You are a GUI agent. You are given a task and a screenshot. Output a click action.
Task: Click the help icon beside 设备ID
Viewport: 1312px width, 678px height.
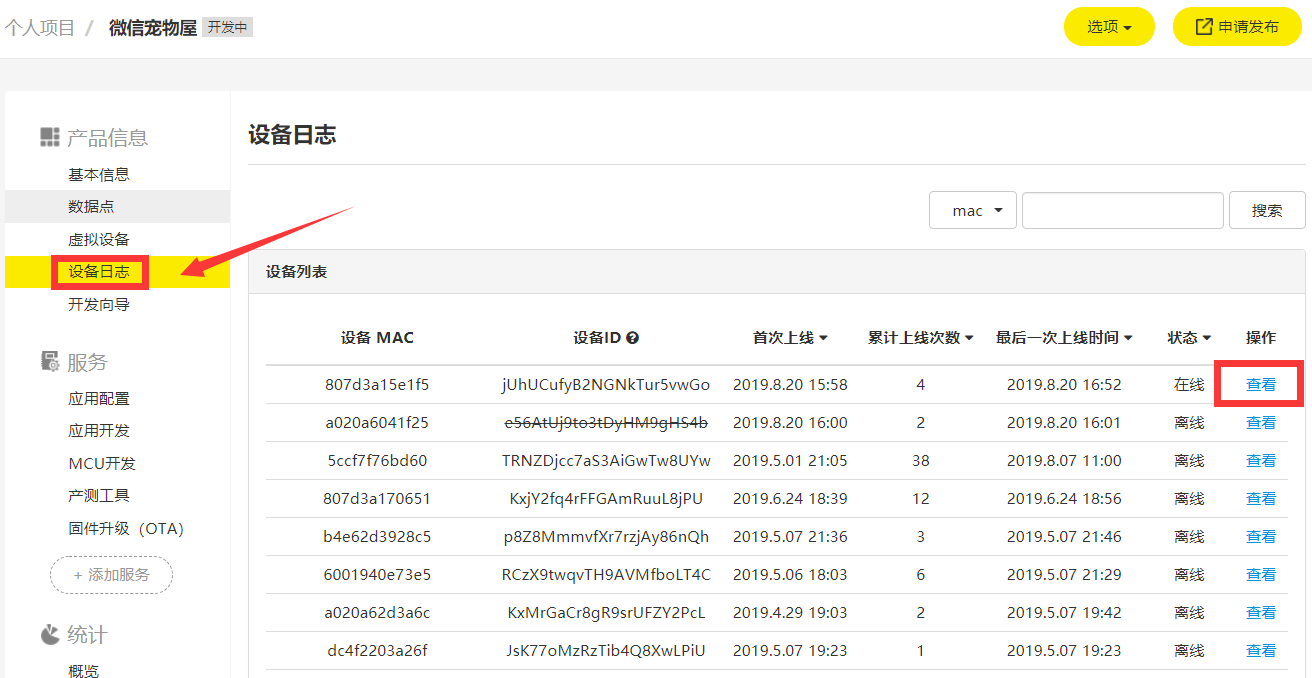[x=632, y=338]
